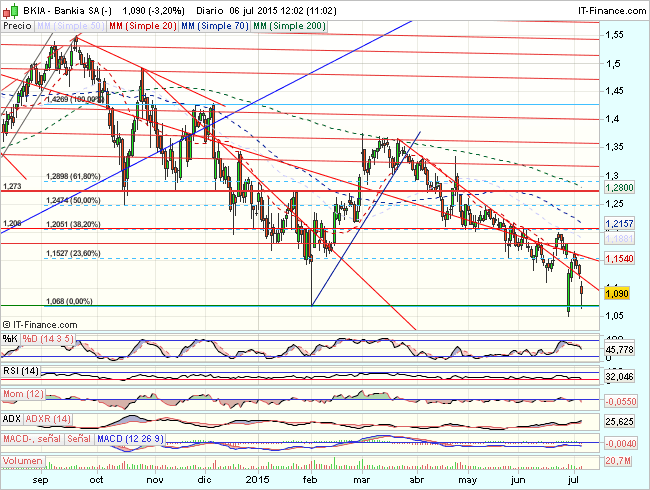Click the current price tag 1,090

pos(617,294)
